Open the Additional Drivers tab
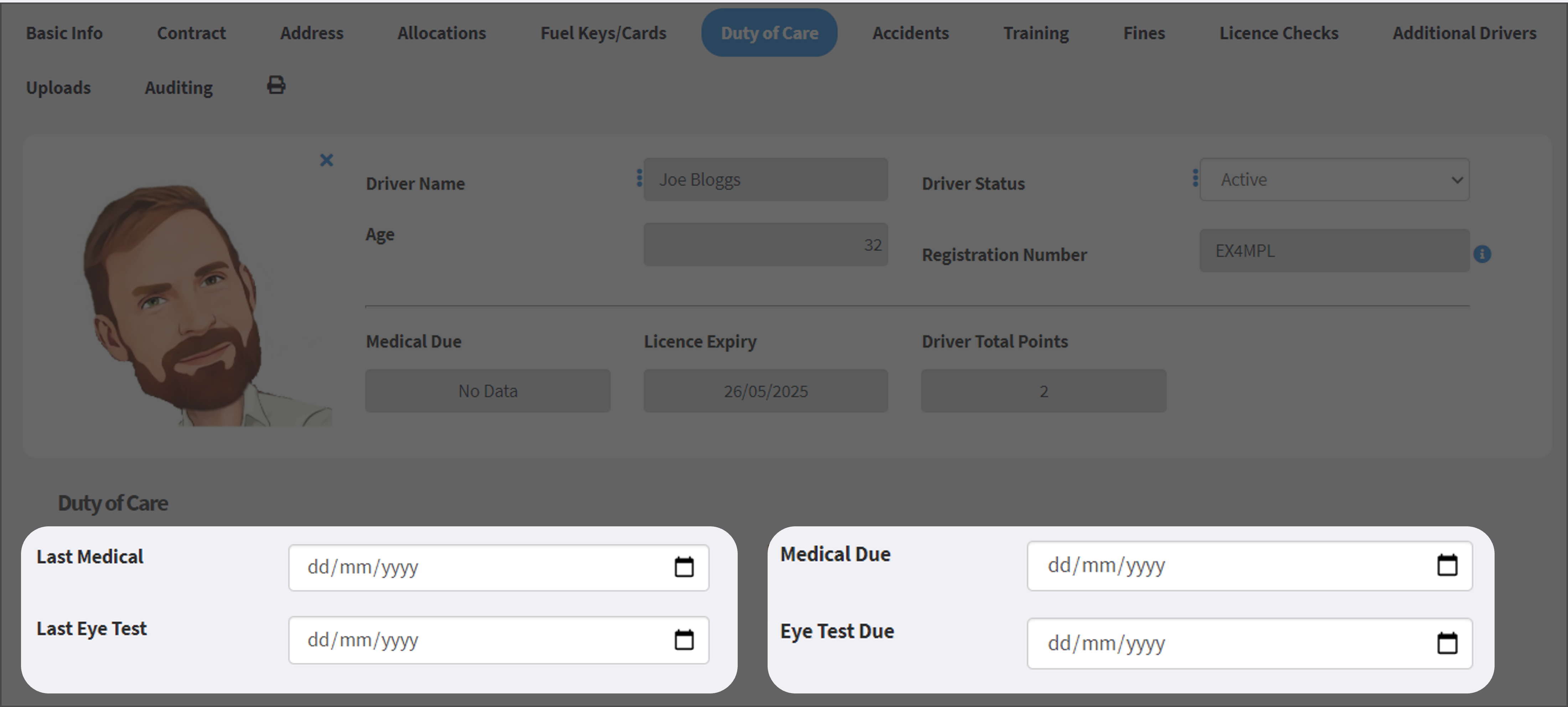1568x707 pixels. (x=1465, y=33)
